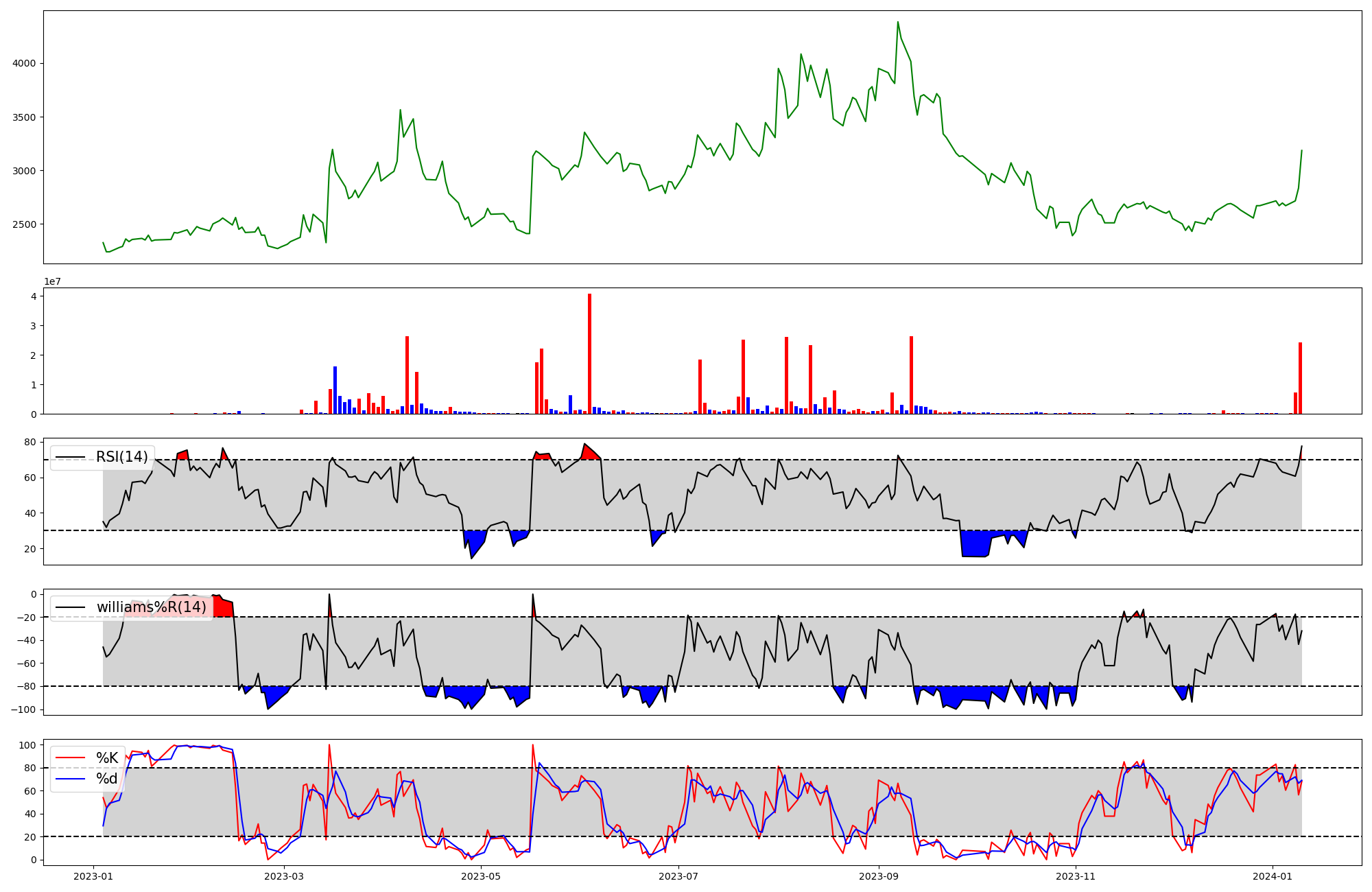1372x892 pixels.
Task: Click the blue %d legend line swatch
Action: click(71, 779)
